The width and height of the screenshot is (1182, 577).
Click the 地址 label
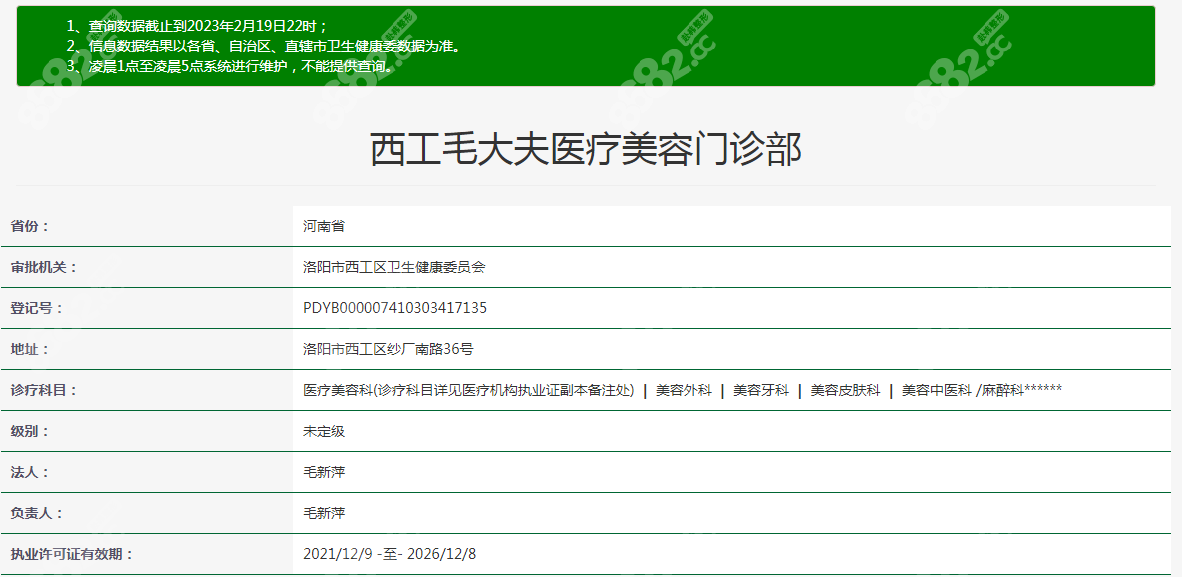(29, 349)
